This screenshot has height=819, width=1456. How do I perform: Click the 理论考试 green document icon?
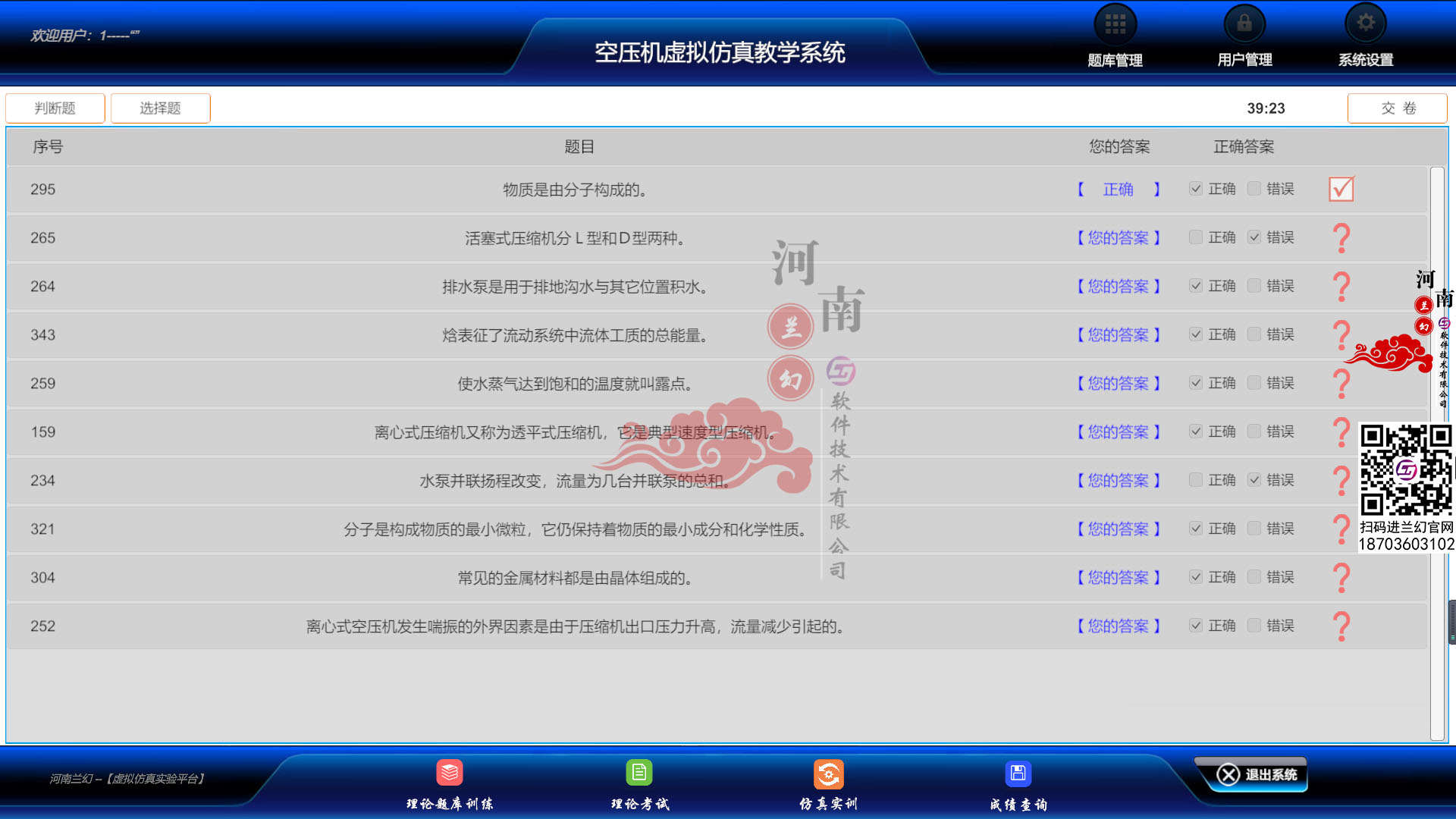[639, 773]
